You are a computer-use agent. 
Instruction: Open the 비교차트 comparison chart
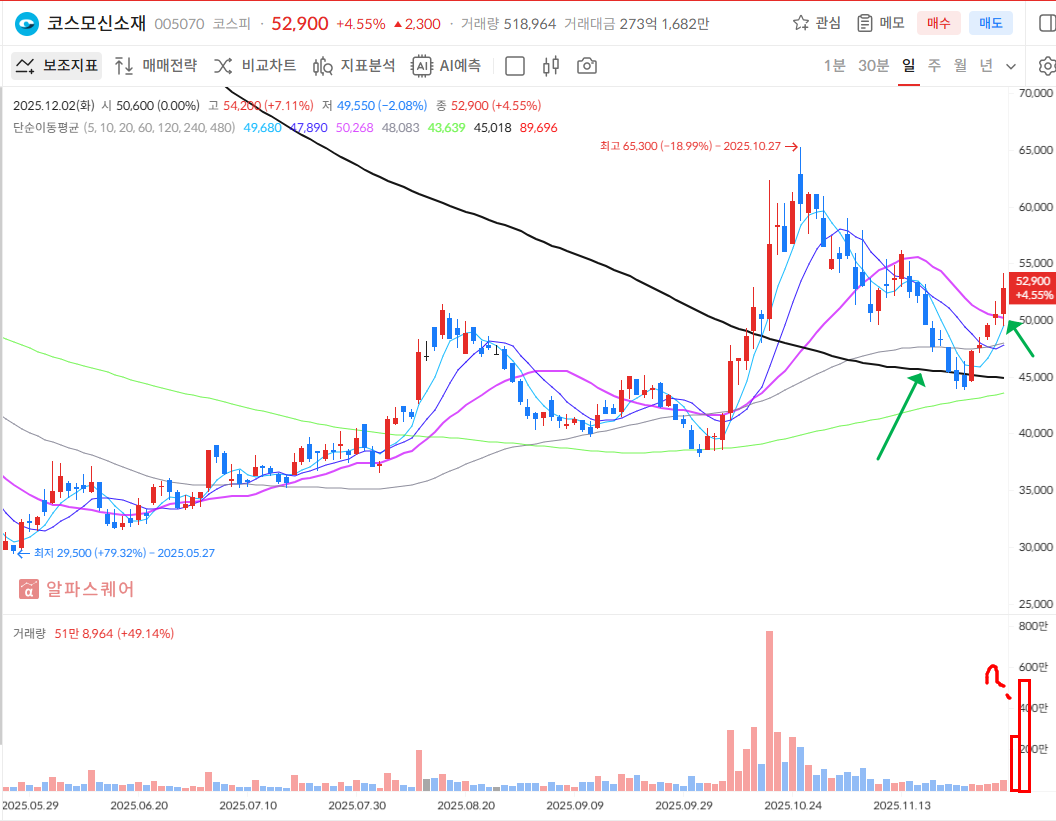[x=254, y=66]
